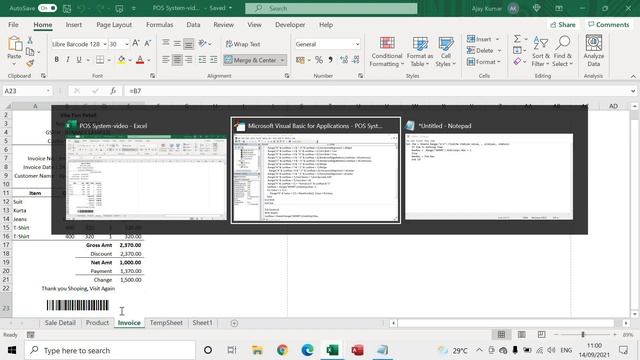Toggle middle vertical alignment
This screenshot has width=640, height=360.
tap(177, 43)
